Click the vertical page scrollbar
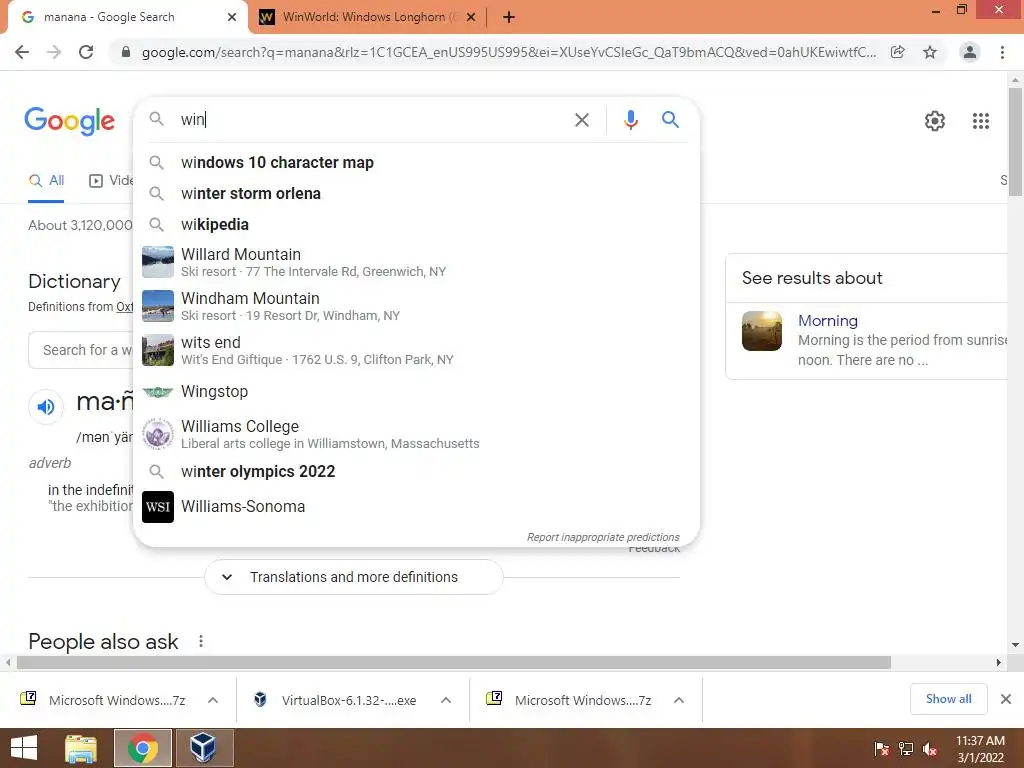Viewport: 1024px width, 768px height. [1015, 141]
